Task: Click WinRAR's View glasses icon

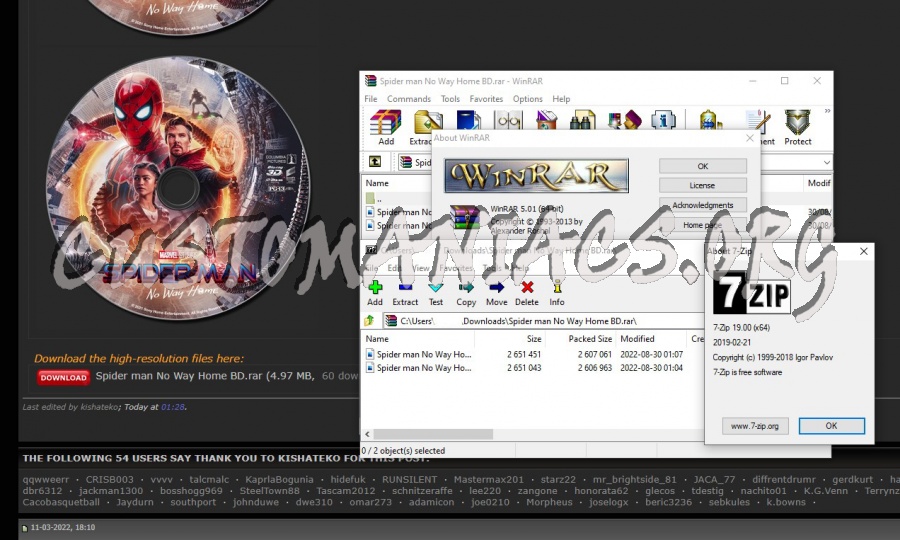Action: click(509, 121)
